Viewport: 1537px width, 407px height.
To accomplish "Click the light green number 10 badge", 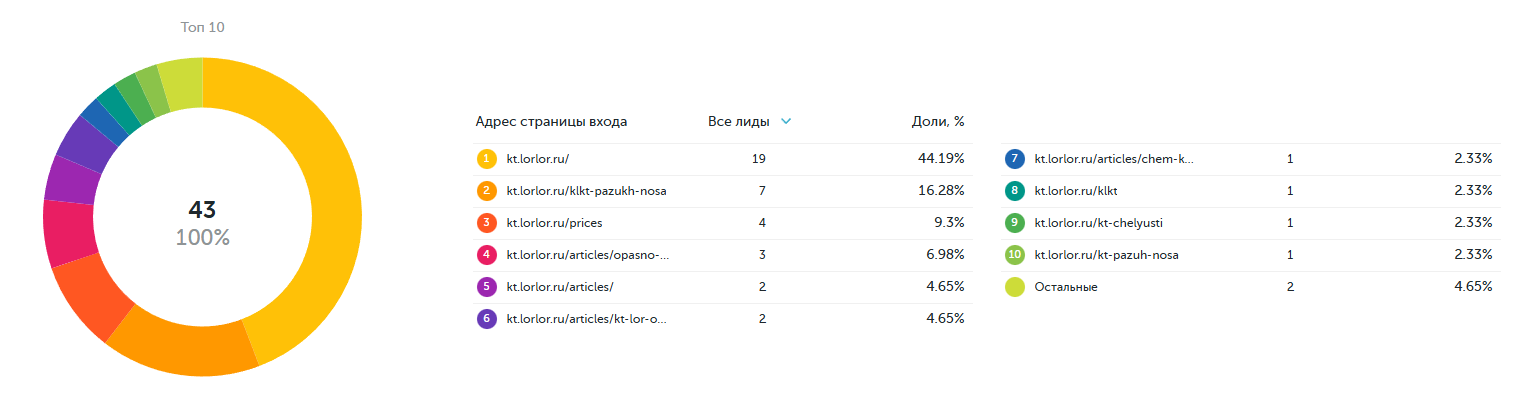I will [x=1015, y=255].
